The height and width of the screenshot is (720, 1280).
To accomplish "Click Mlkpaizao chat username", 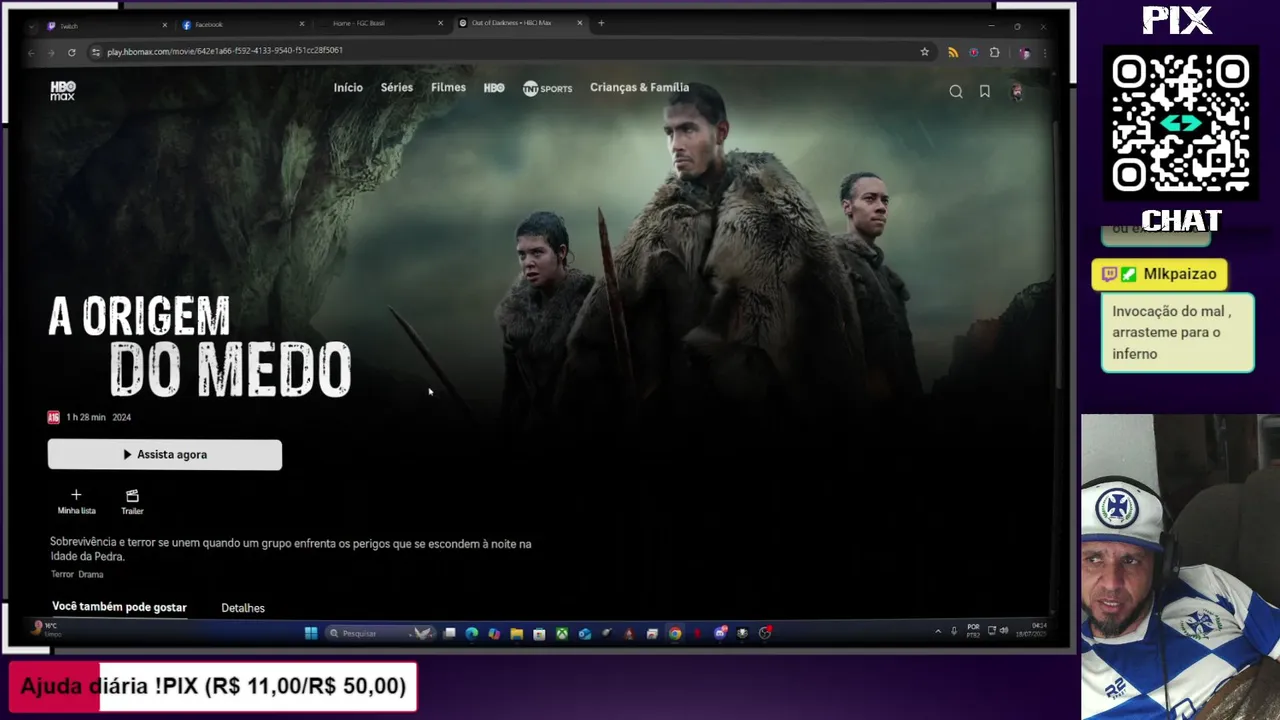I will (1180, 274).
